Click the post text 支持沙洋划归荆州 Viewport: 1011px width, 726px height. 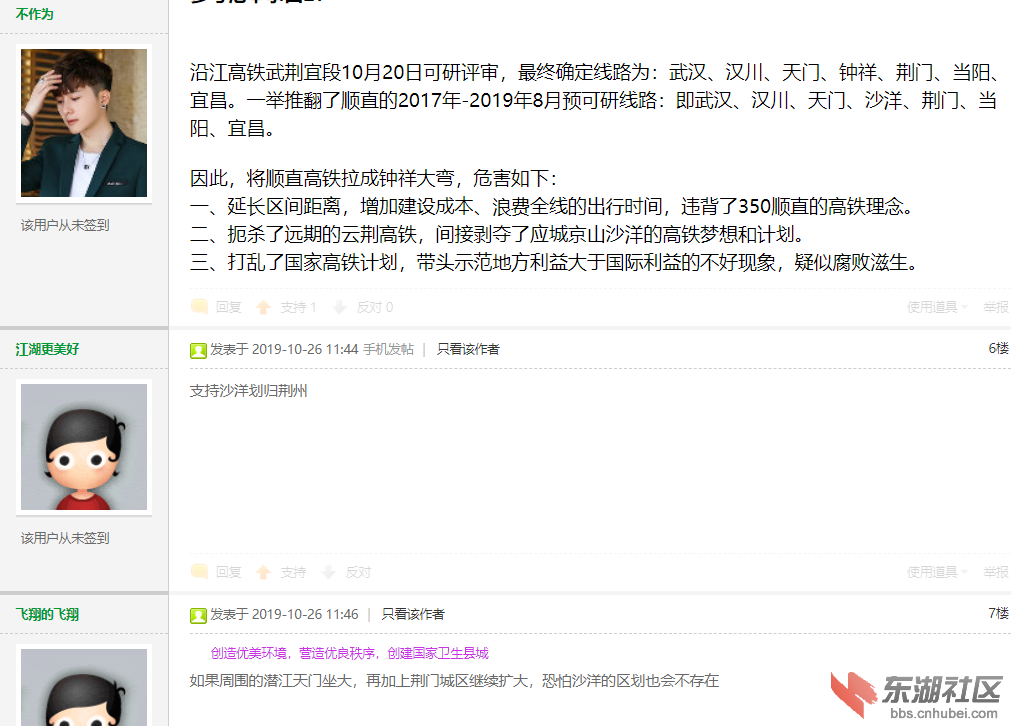click(248, 391)
